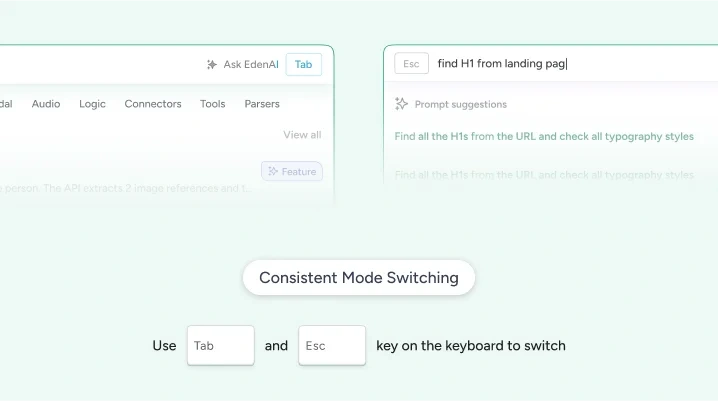Click the Consistent Mode Switching pill
Screen dimensions: 718x401
point(359,278)
